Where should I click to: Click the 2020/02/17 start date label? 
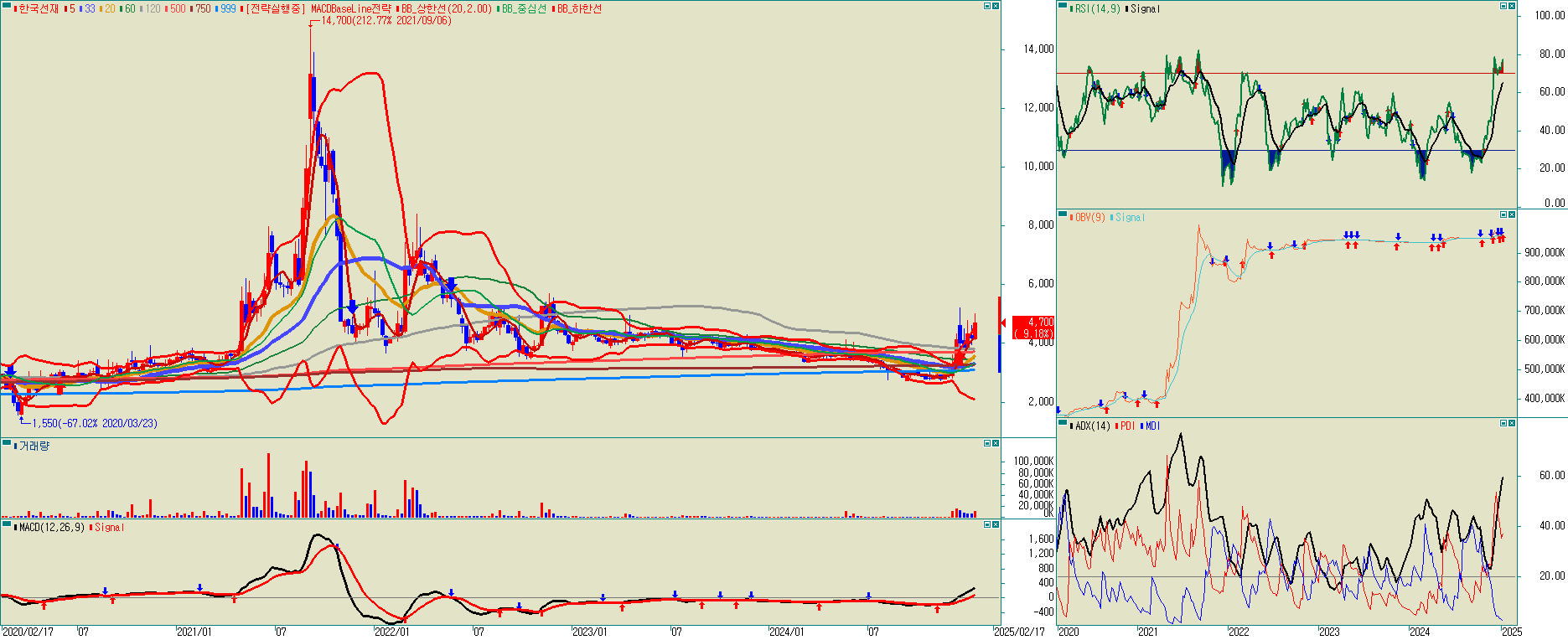[28, 632]
